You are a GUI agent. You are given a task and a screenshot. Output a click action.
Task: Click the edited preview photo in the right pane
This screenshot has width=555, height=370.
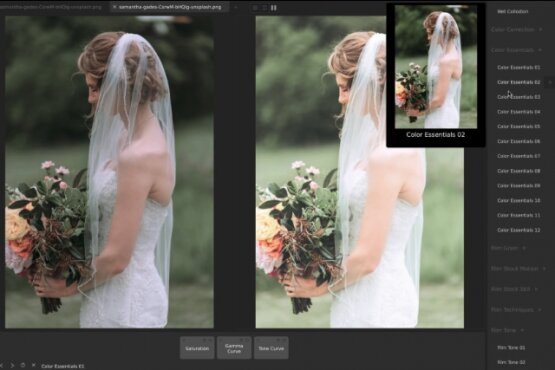360,172
